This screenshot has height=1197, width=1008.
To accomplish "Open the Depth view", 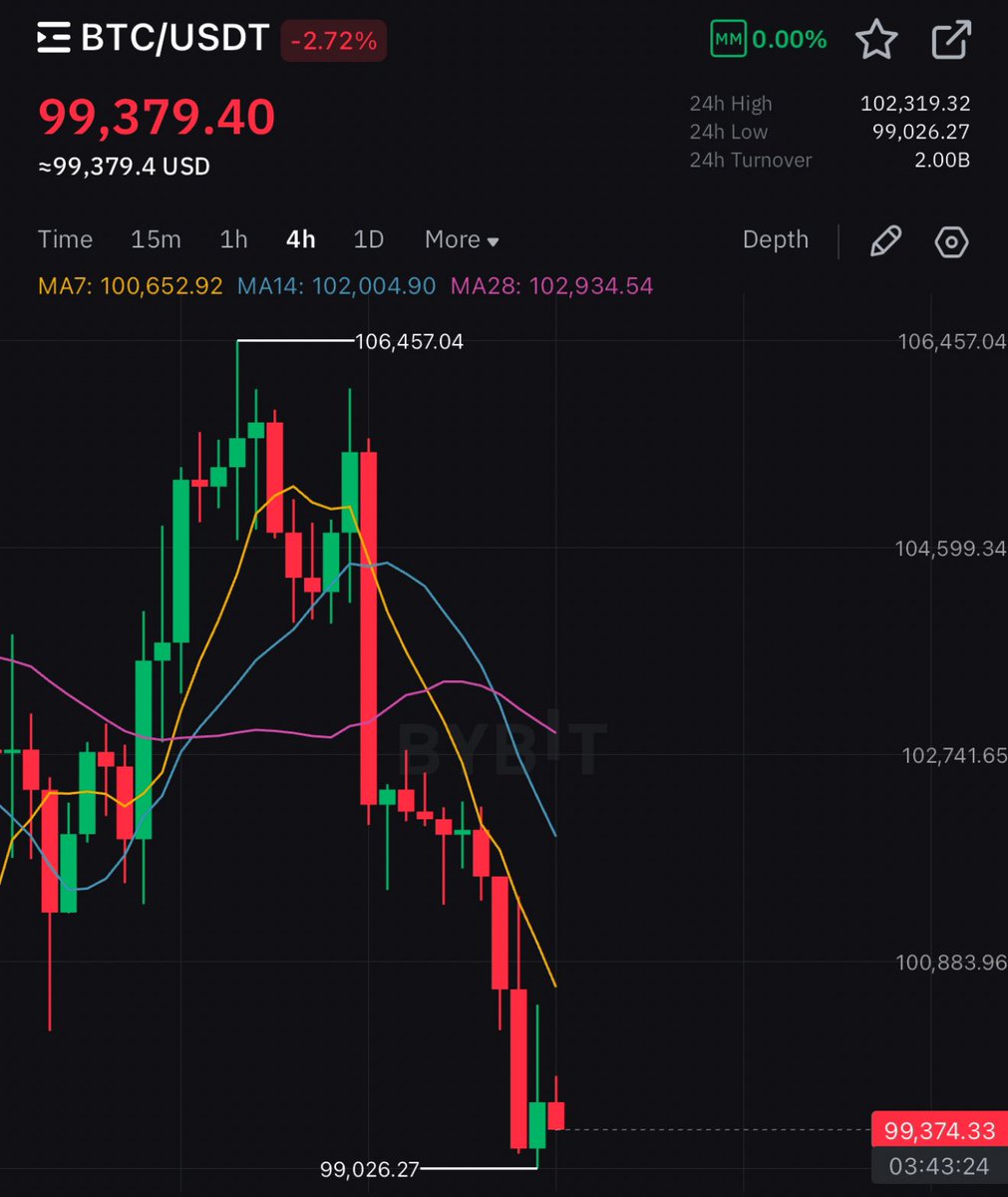I will [x=776, y=239].
